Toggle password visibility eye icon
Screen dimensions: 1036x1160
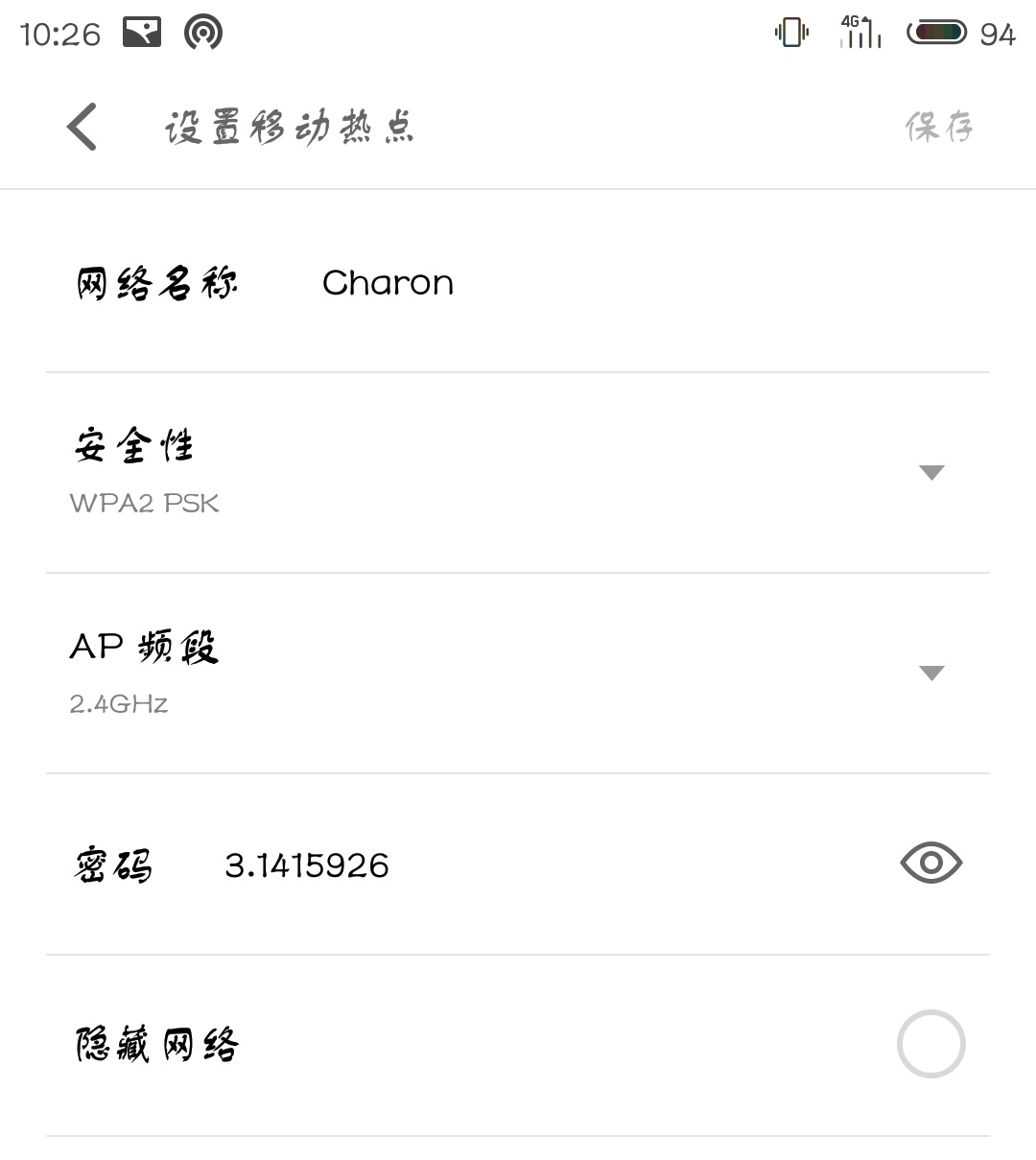pyautogui.click(x=930, y=864)
